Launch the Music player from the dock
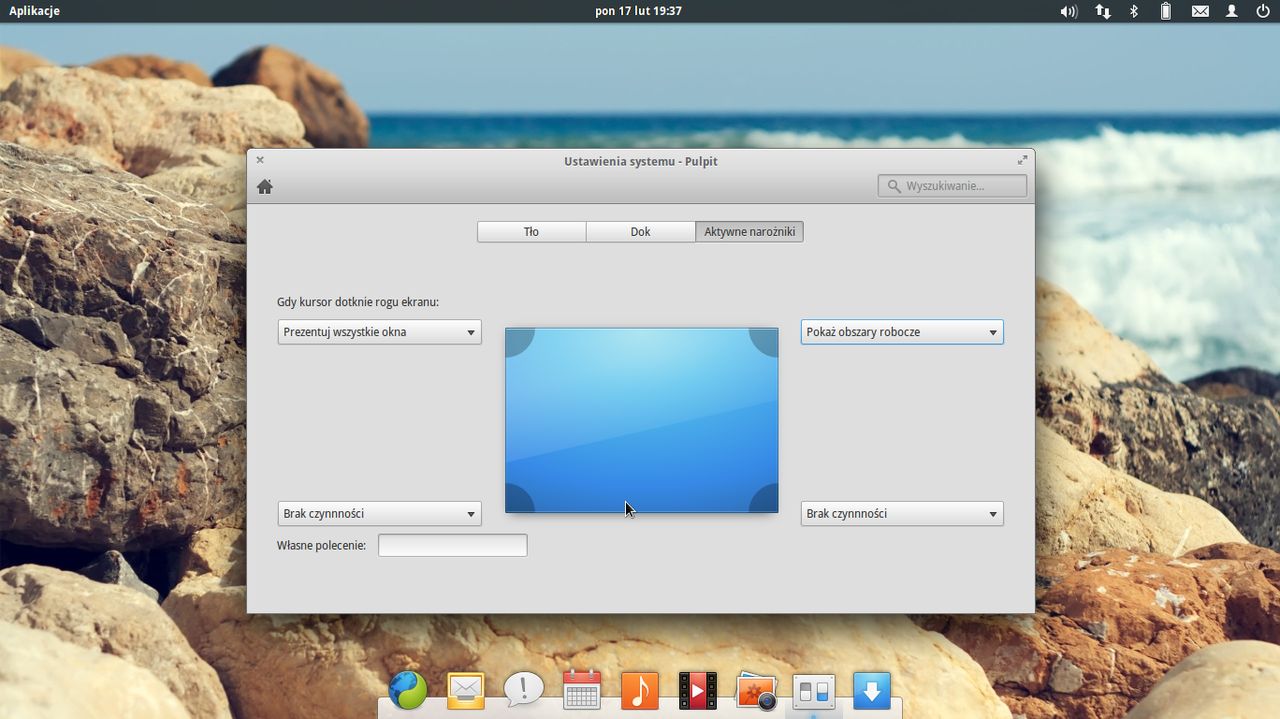Viewport: 1280px width, 719px height. [x=640, y=691]
